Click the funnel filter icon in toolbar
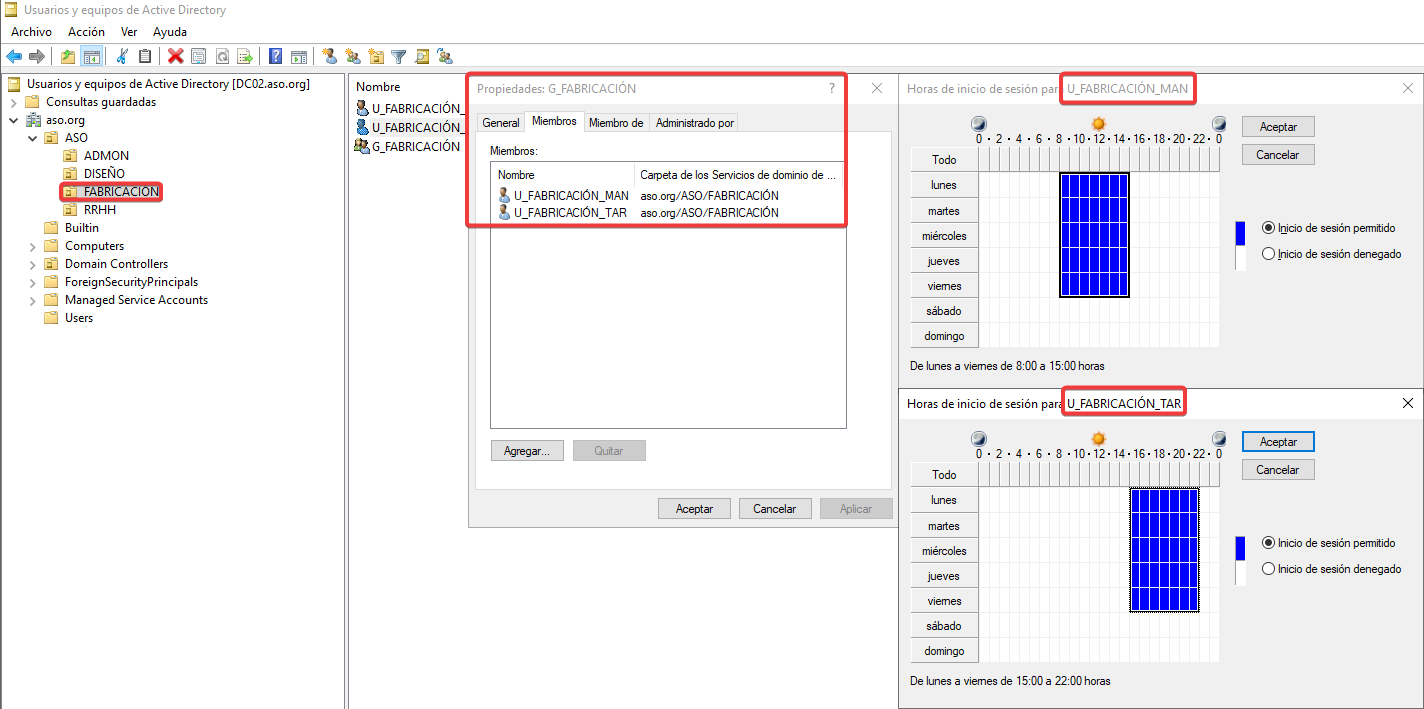Viewport: 1424px width, 709px height. coord(398,57)
